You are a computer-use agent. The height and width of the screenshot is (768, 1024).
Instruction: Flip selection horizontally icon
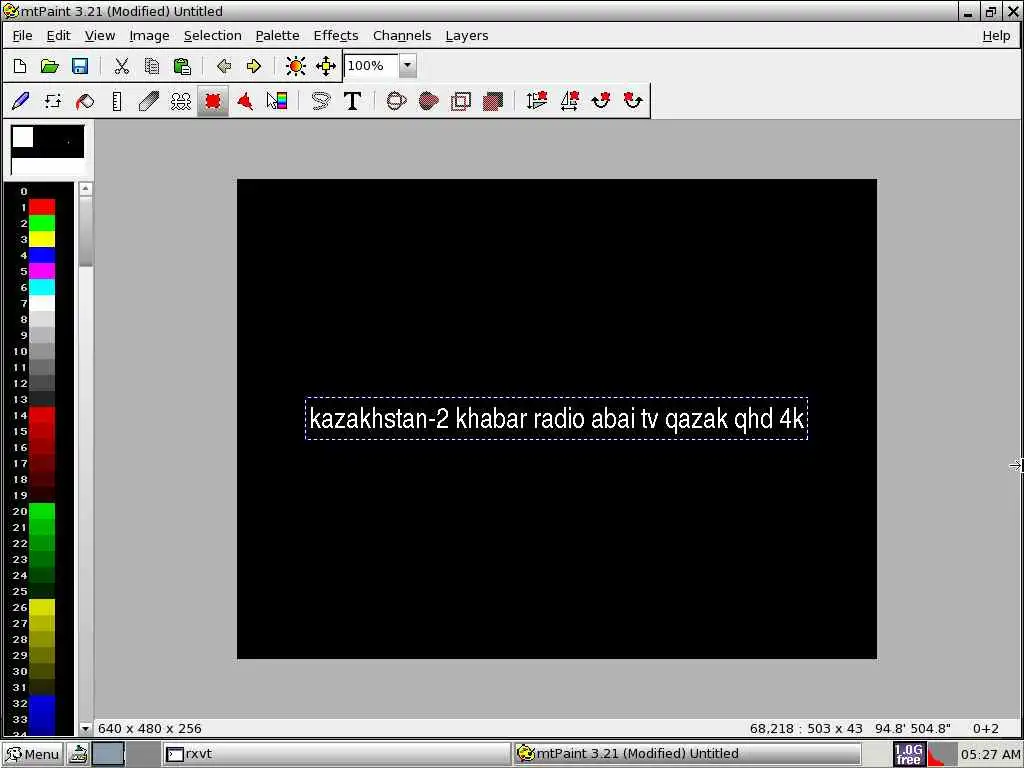click(569, 101)
